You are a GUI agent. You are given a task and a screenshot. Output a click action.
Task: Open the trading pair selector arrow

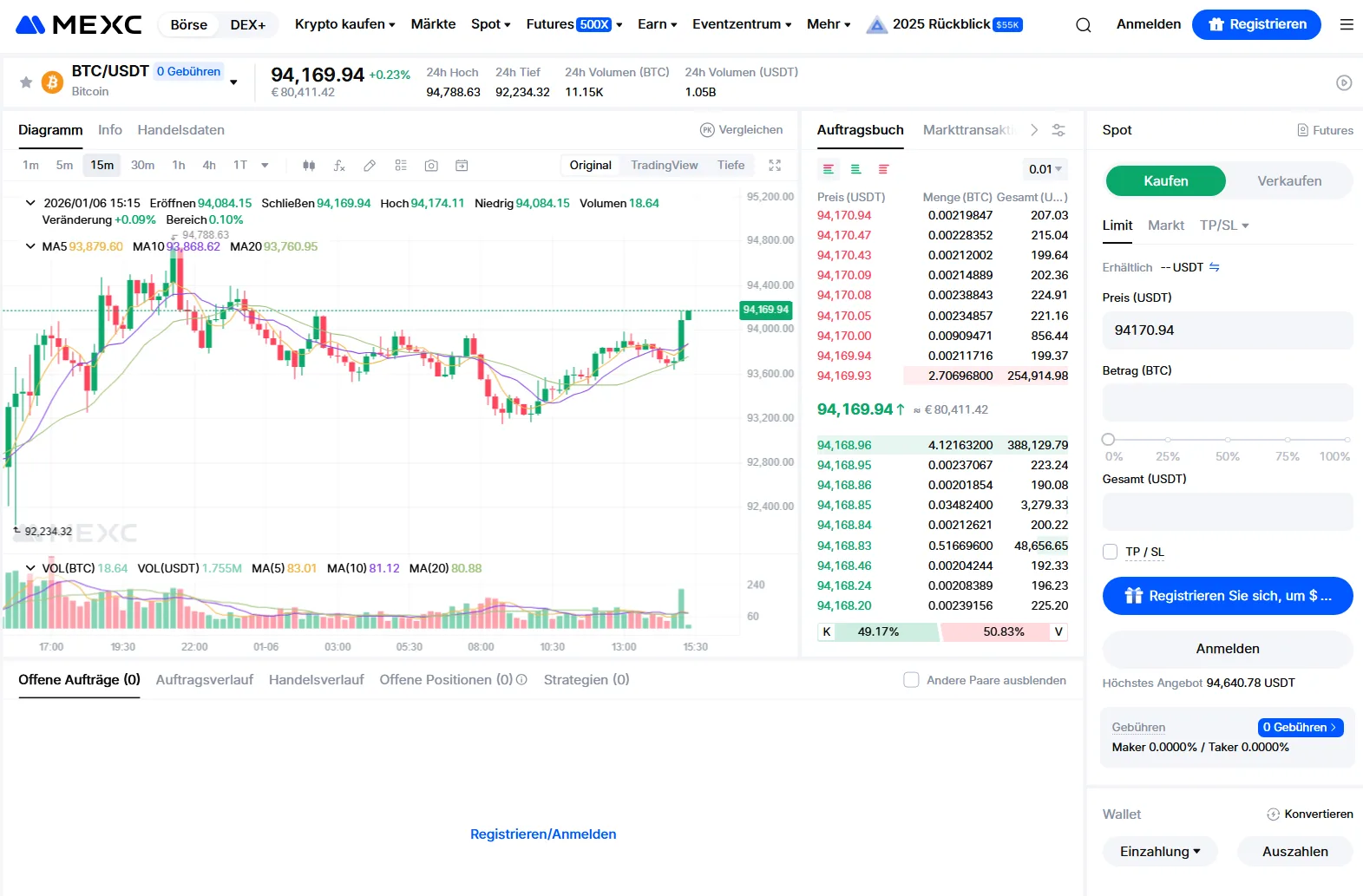pos(233,83)
